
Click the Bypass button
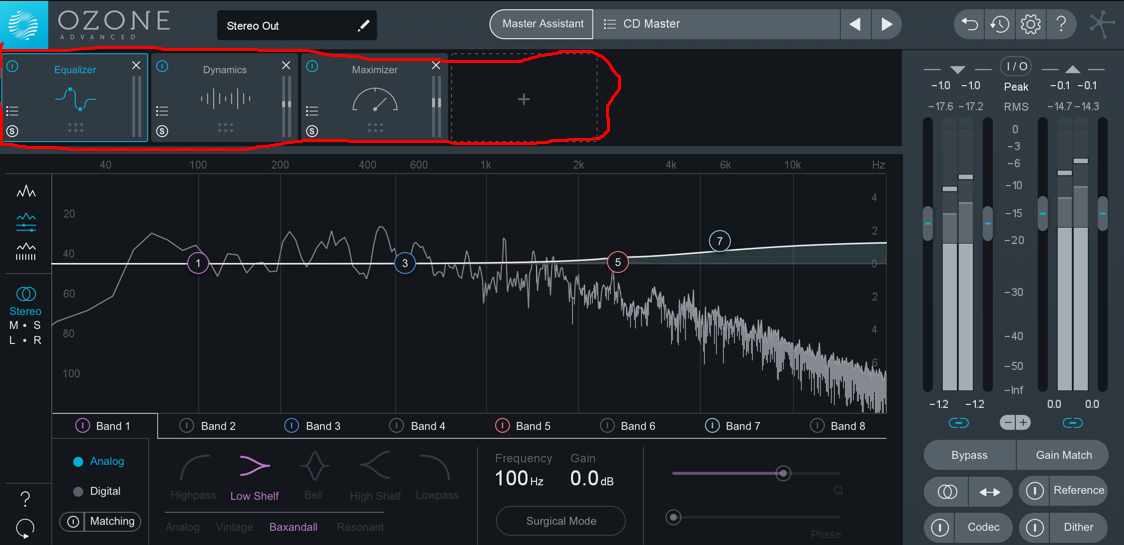(969, 455)
